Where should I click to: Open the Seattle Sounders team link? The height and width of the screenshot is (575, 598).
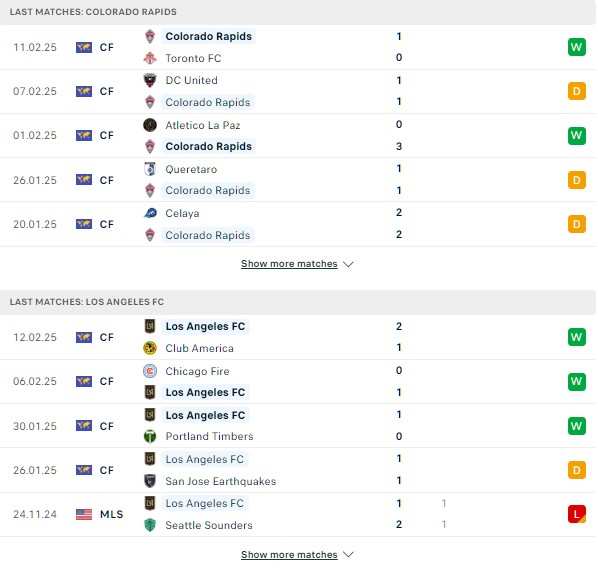click(209, 525)
